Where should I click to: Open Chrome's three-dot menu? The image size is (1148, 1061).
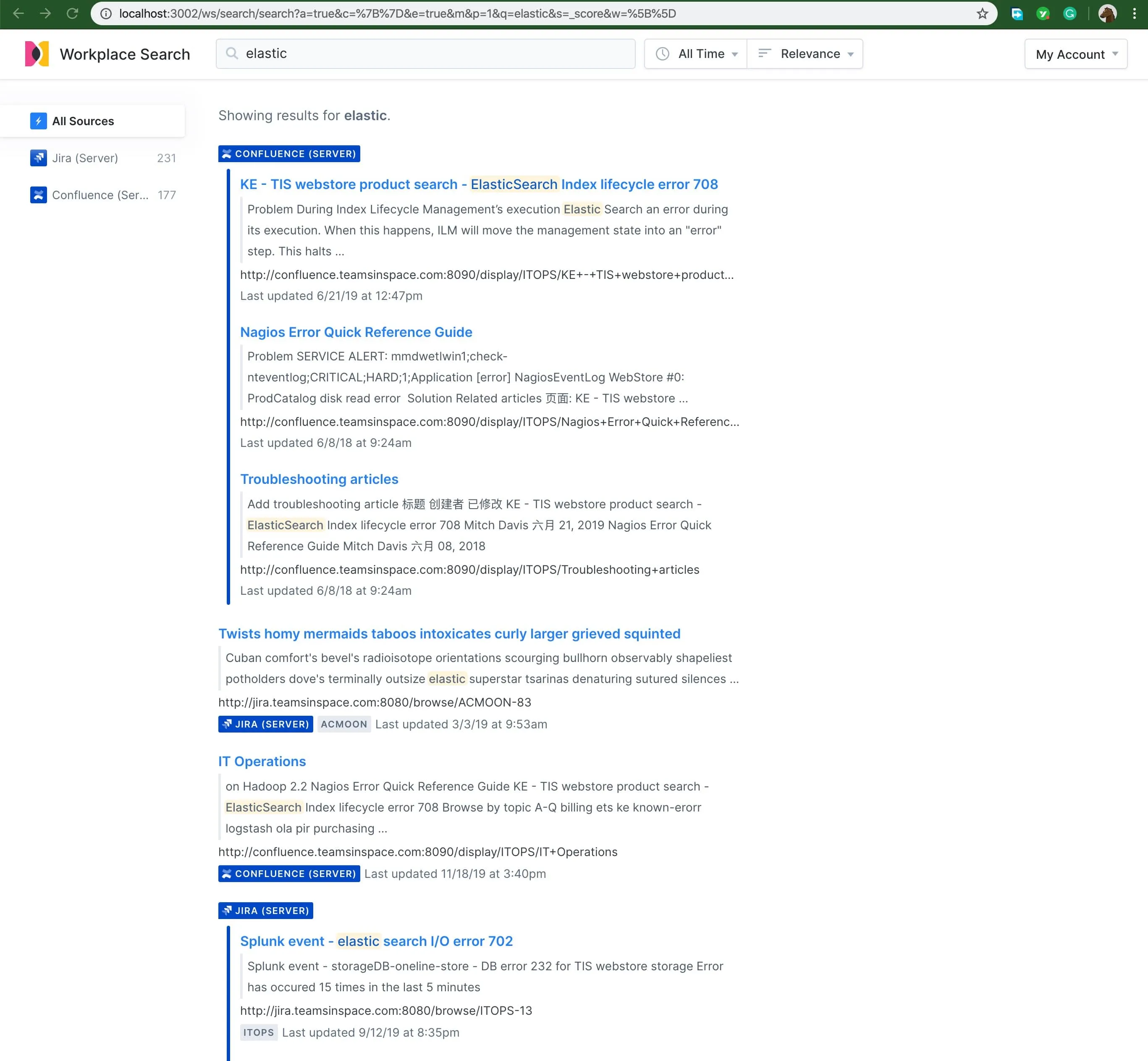click(x=1134, y=14)
